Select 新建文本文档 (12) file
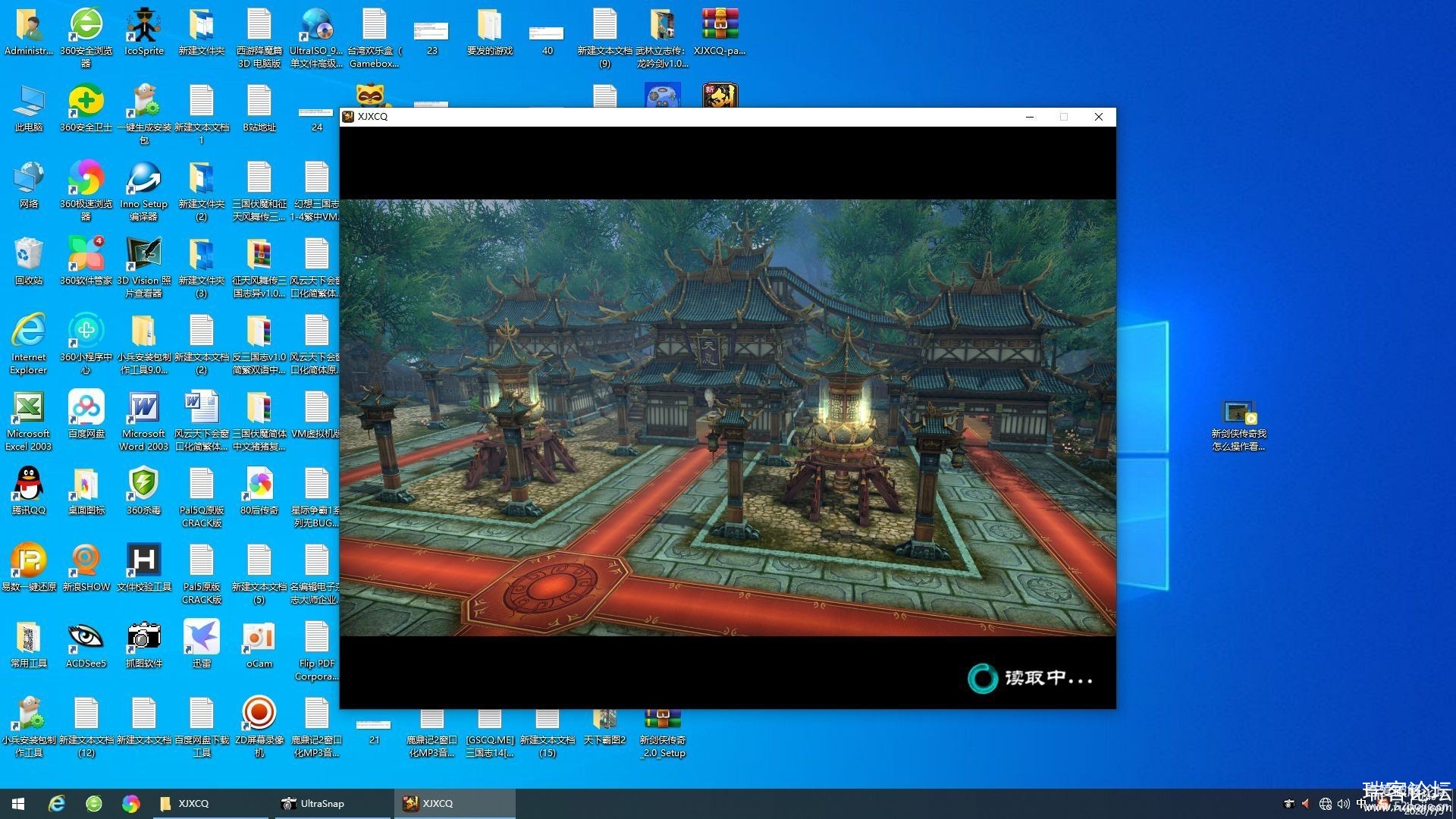1456x819 pixels. coord(86,727)
